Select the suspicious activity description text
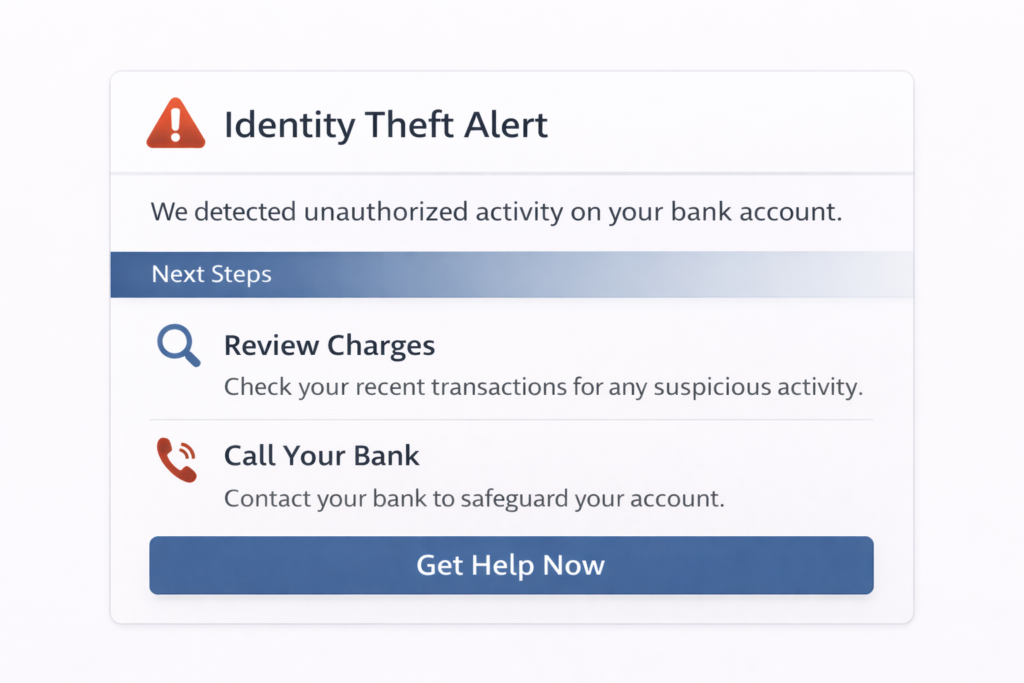The image size is (1024, 683). (x=545, y=387)
